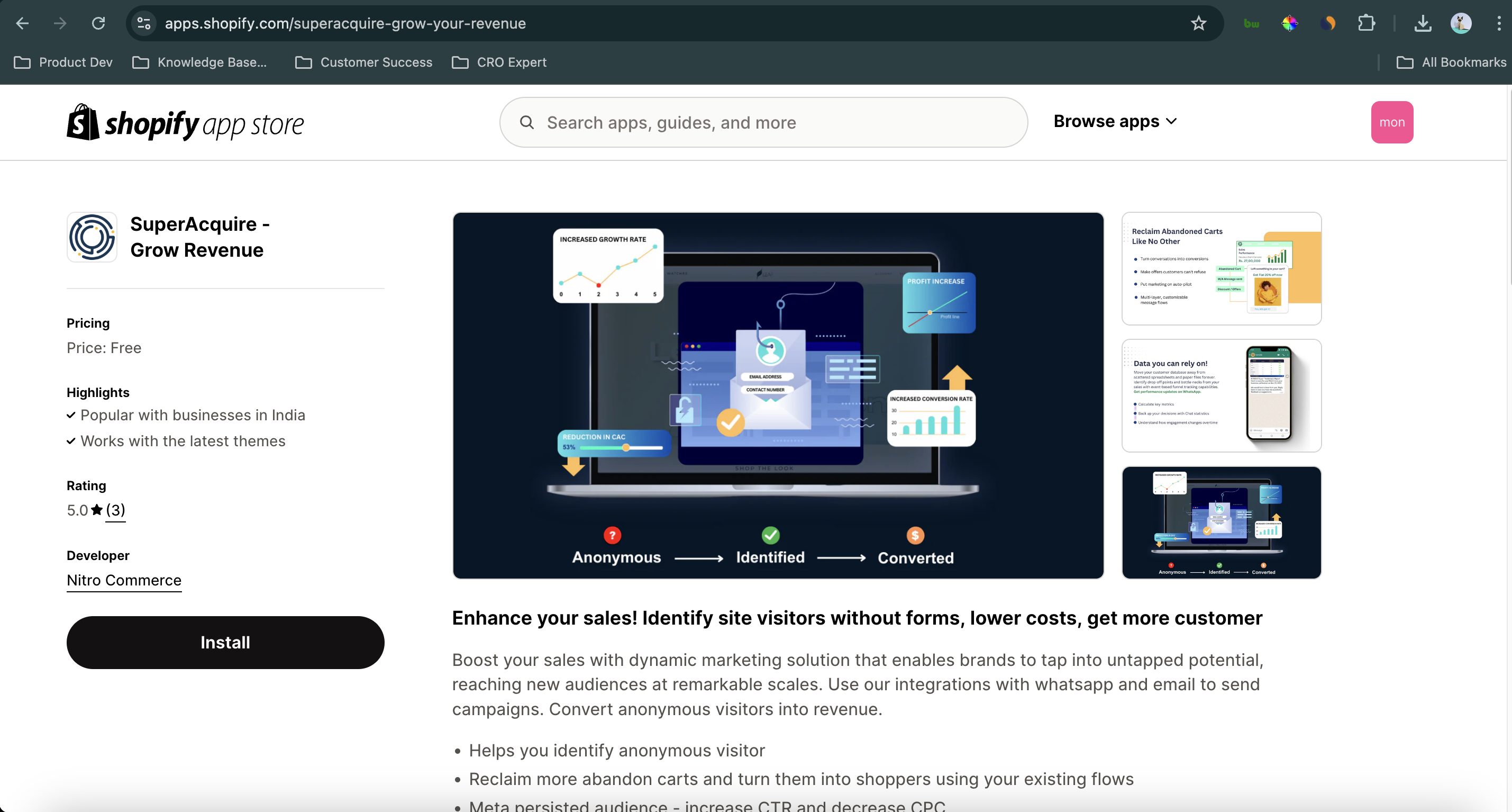The height and width of the screenshot is (812, 1512).
Task: Click the Pricing section heading
Action: pos(88,323)
